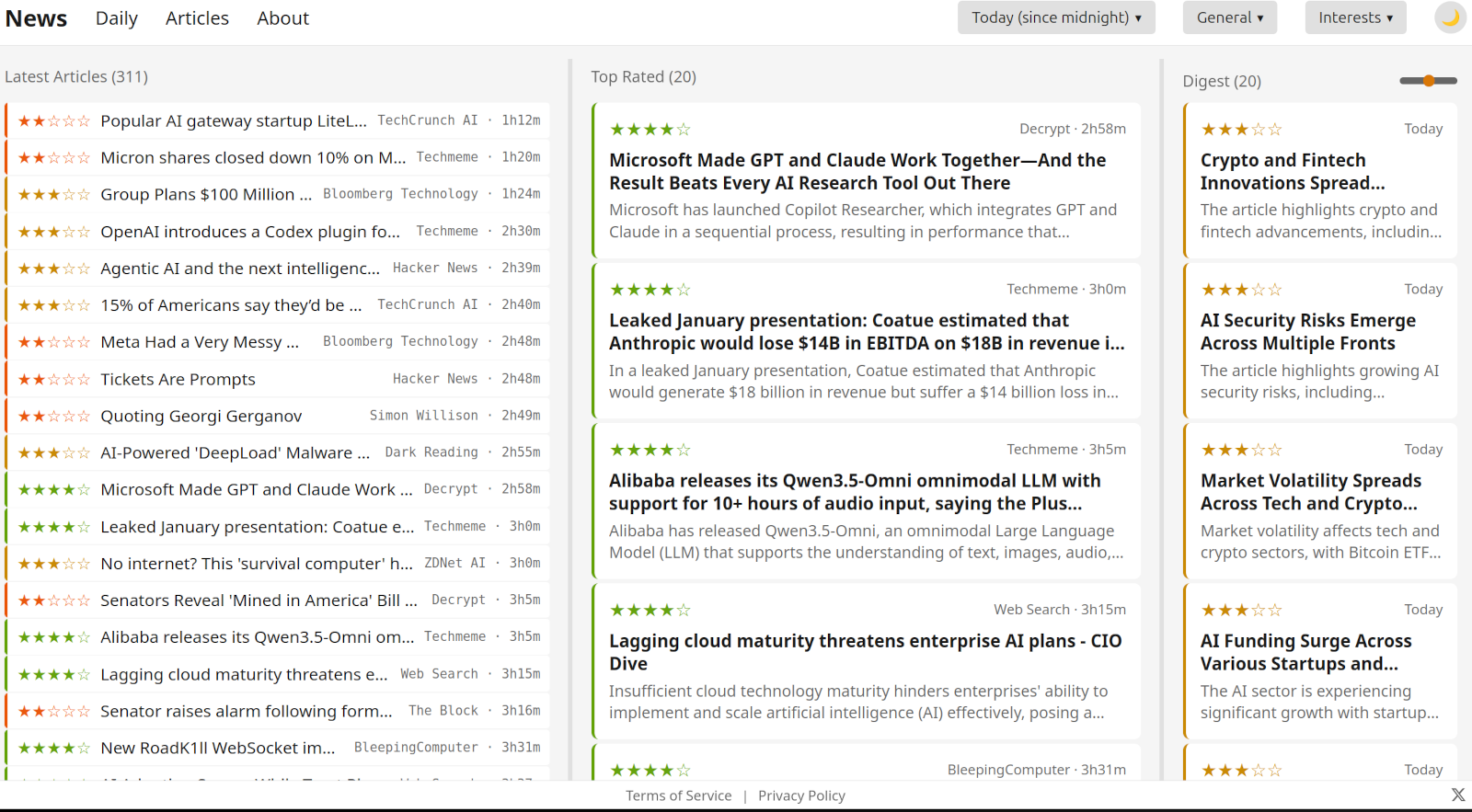Expand the General category dropdown

[x=1229, y=17]
